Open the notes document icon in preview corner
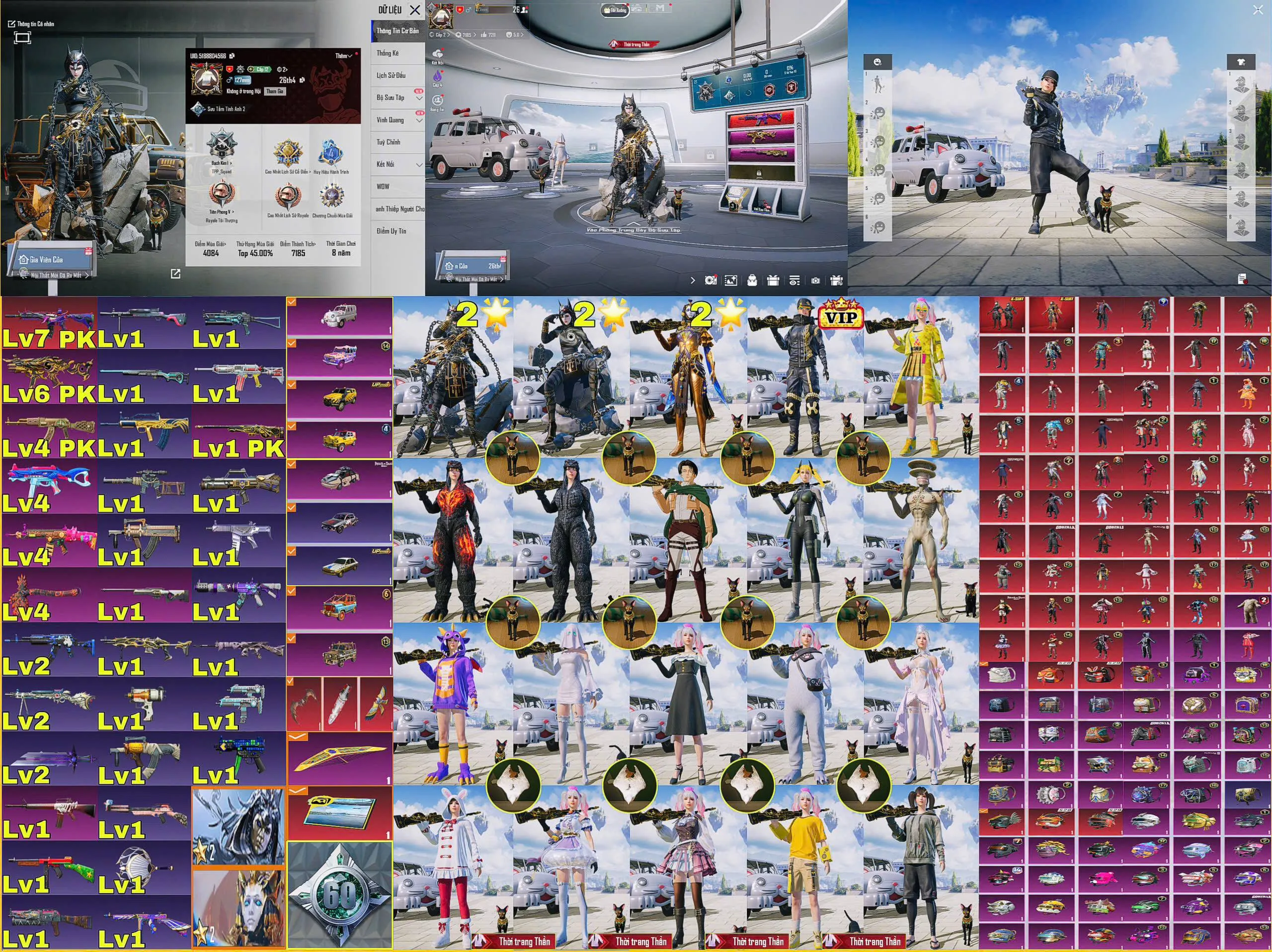Image resolution: width=1272 pixels, height=952 pixels. [1242, 279]
